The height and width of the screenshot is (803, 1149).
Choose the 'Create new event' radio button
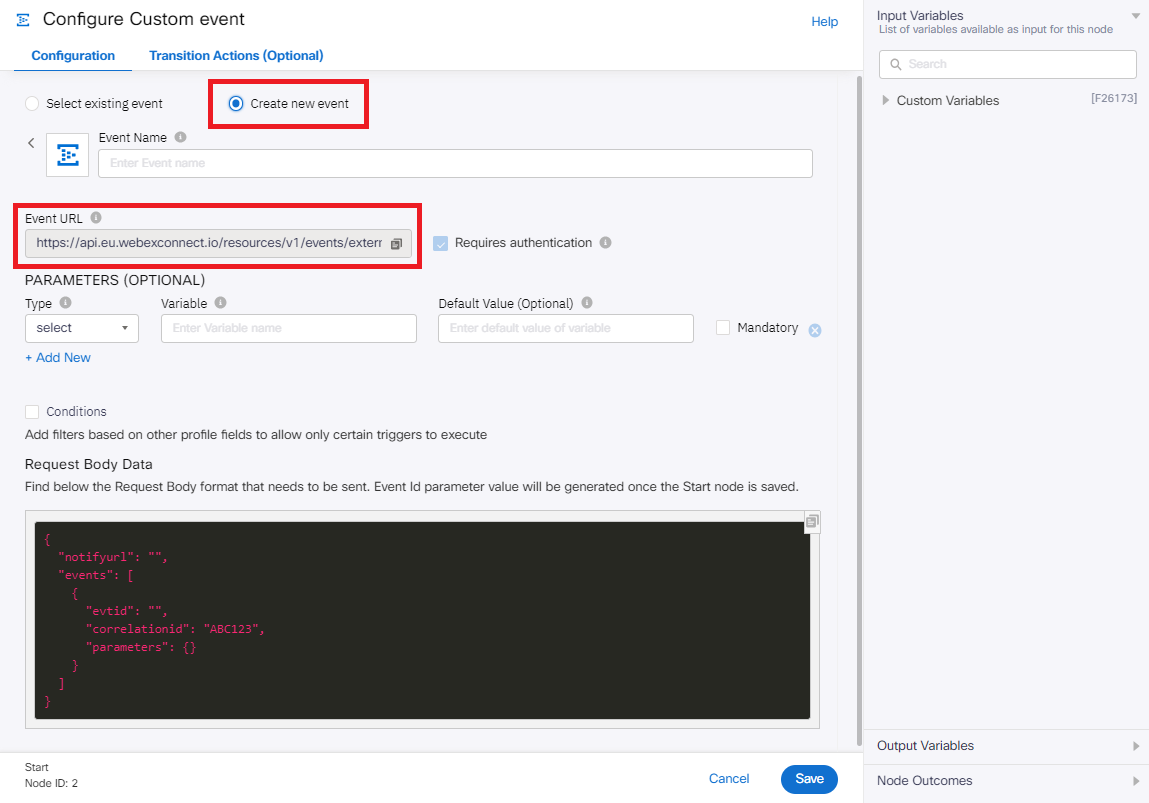[236, 104]
